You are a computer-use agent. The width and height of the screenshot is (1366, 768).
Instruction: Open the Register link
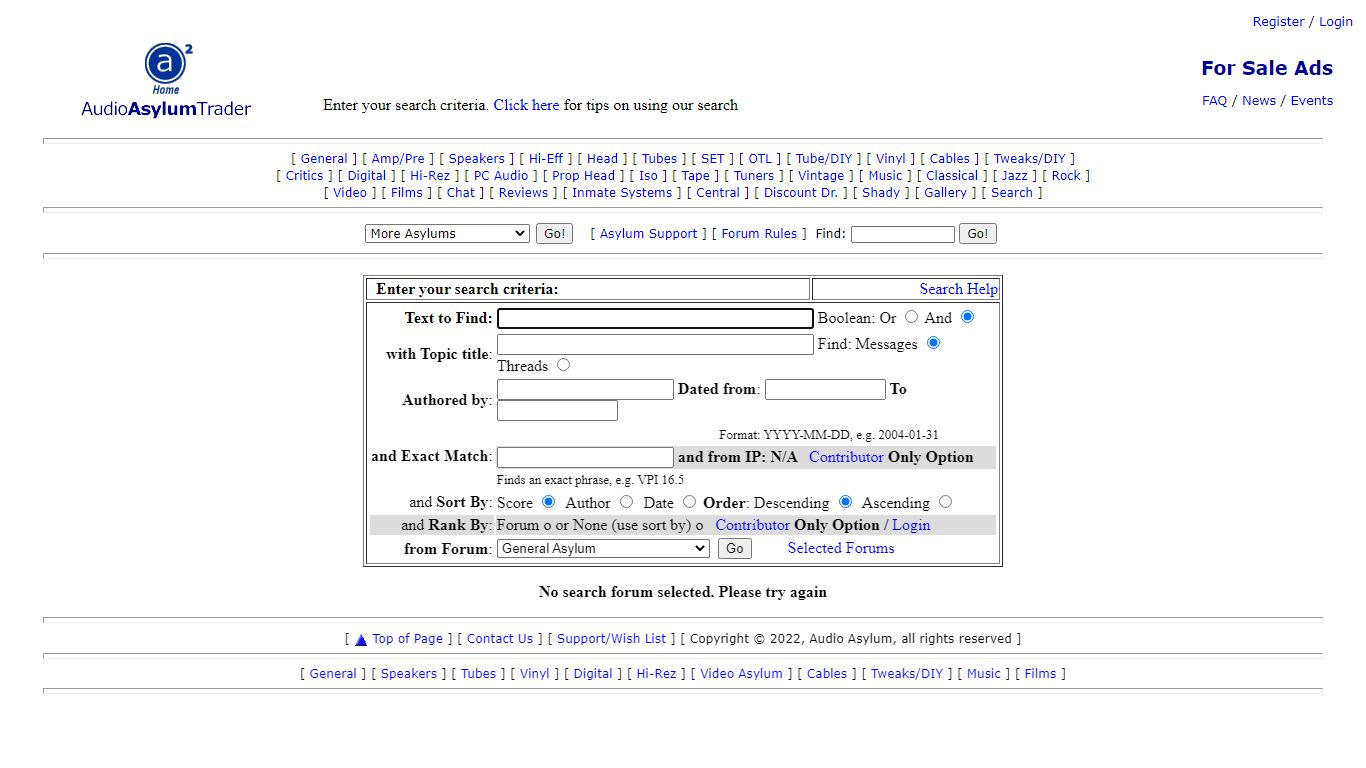(x=1278, y=21)
